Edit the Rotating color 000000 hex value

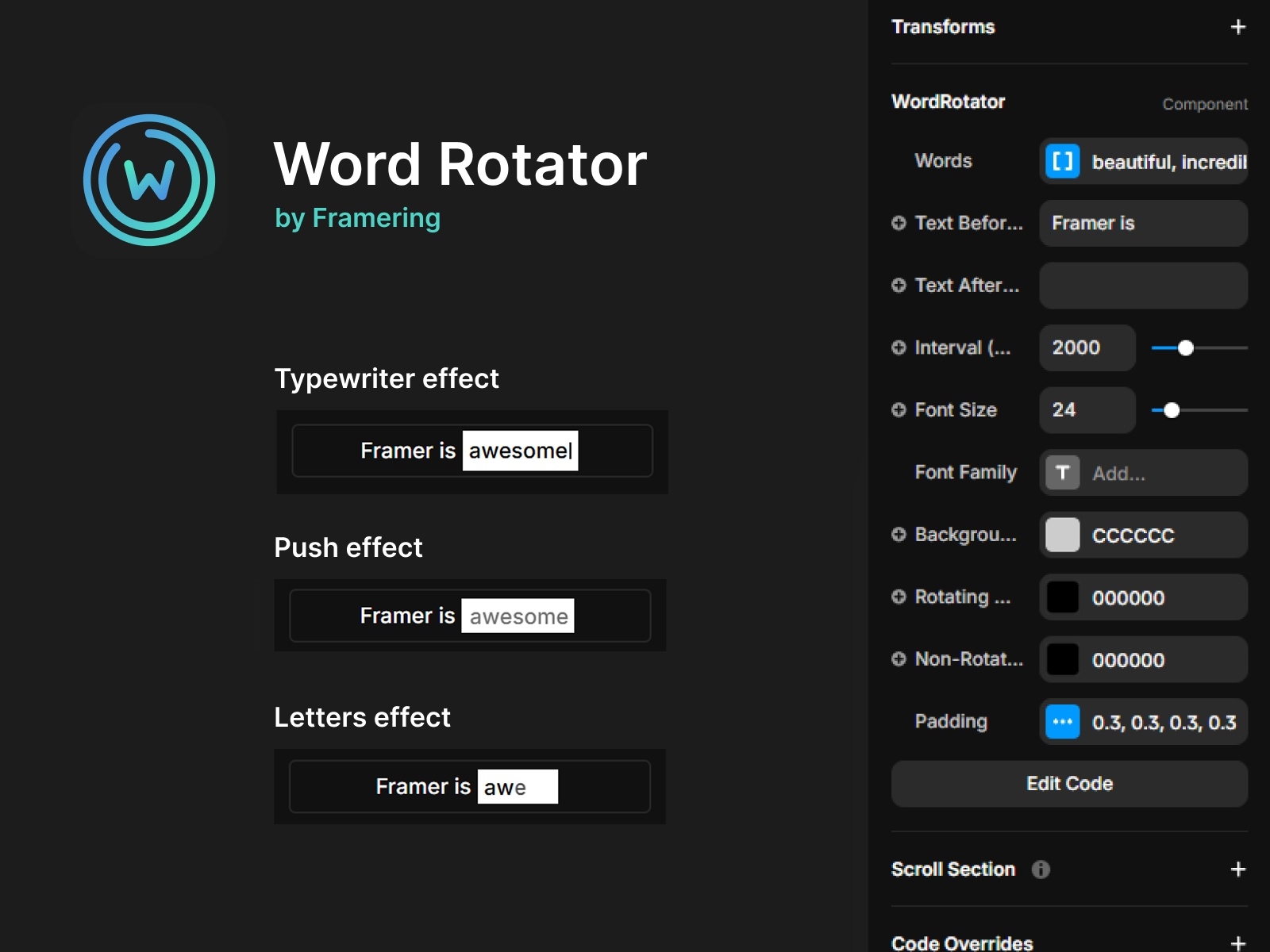[x=1128, y=598]
